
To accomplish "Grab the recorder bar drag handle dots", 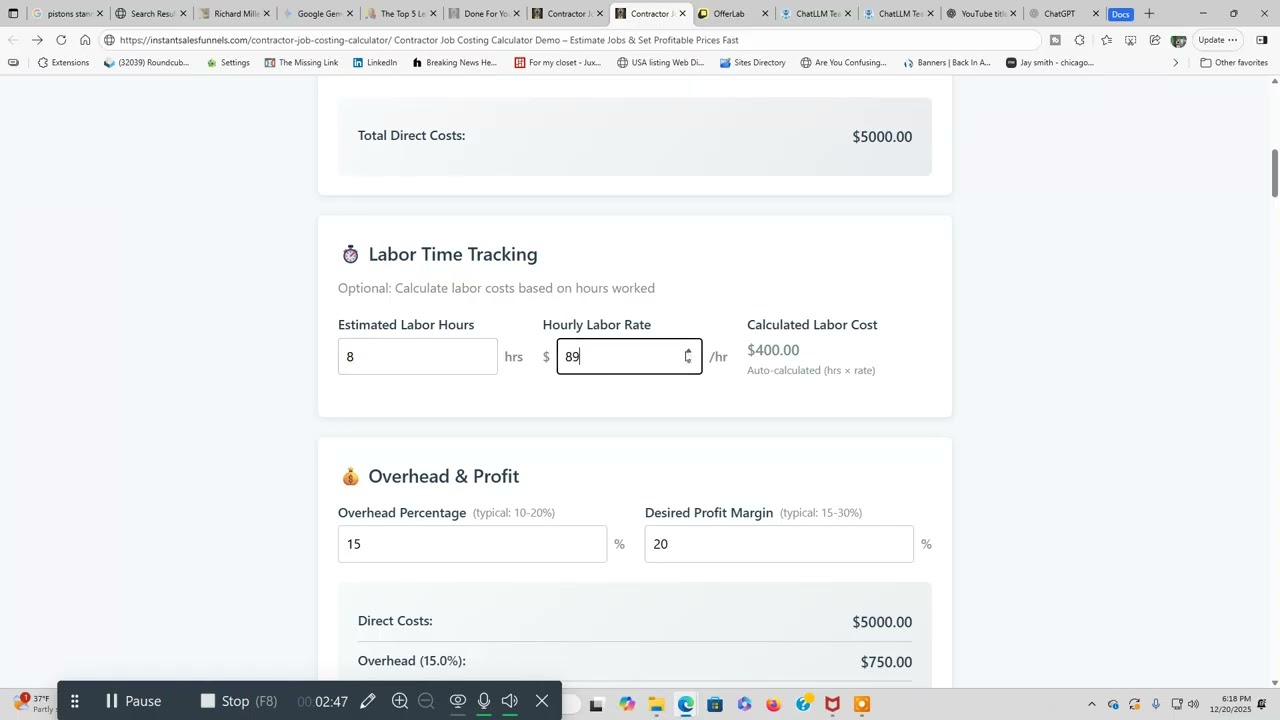I will tap(74, 701).
